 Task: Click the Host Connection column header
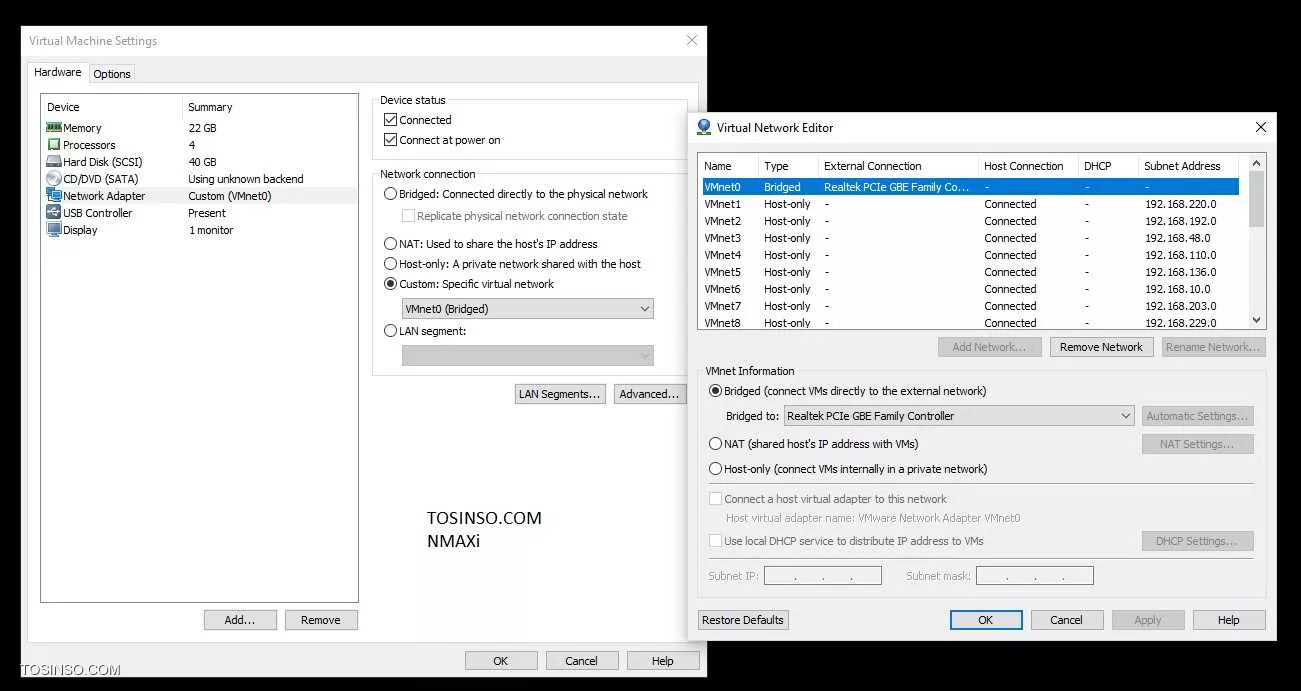pyautogui.click(x=1028, y=166)
